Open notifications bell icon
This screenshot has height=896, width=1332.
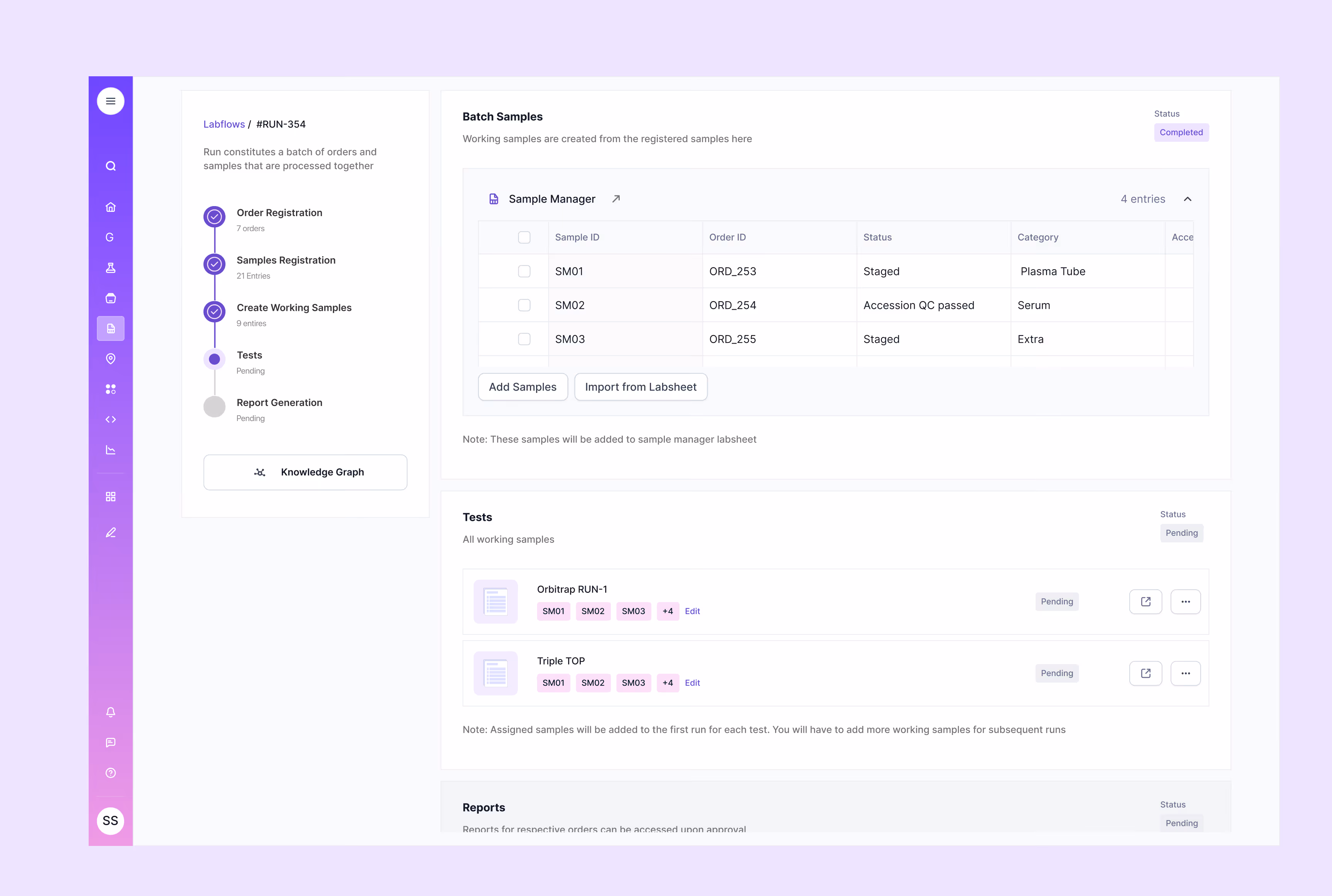110,712
